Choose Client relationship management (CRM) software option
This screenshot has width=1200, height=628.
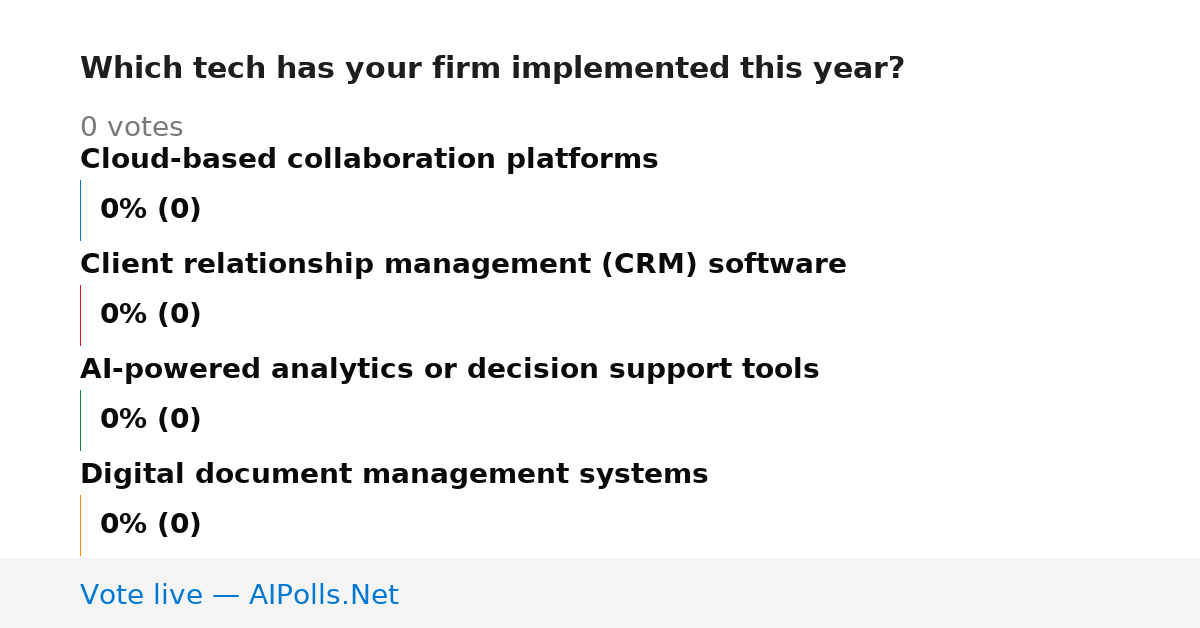coord(463,265)
